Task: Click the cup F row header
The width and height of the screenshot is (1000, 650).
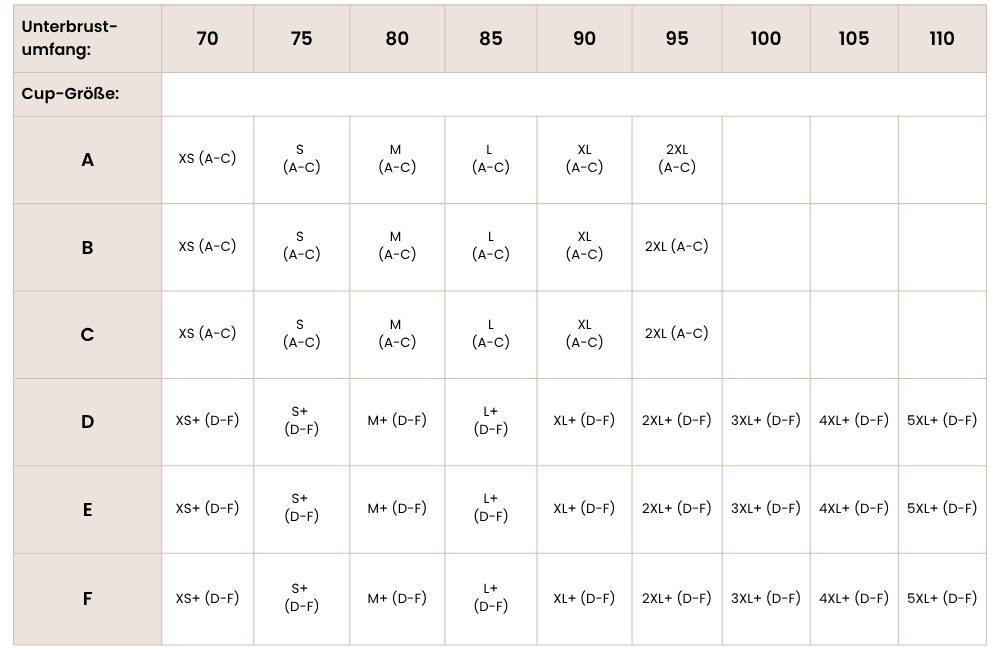Action: (87, 599)
